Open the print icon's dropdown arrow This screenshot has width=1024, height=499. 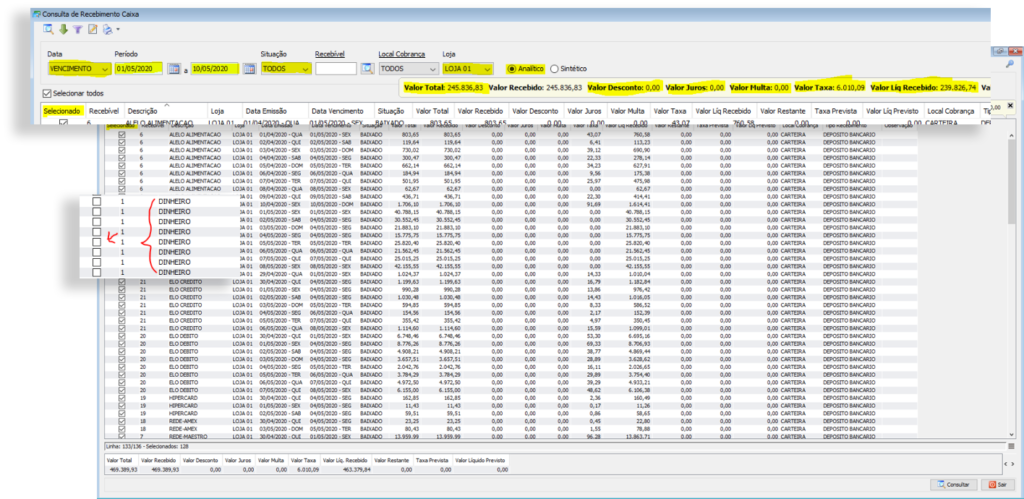[x=118, y=29]
